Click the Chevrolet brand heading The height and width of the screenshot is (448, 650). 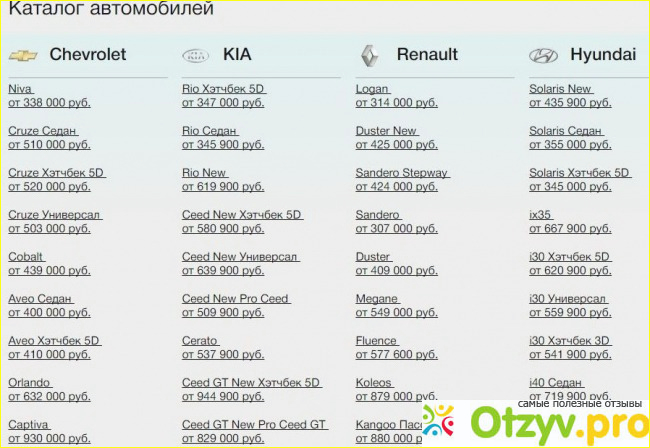[x=88, y=54]
